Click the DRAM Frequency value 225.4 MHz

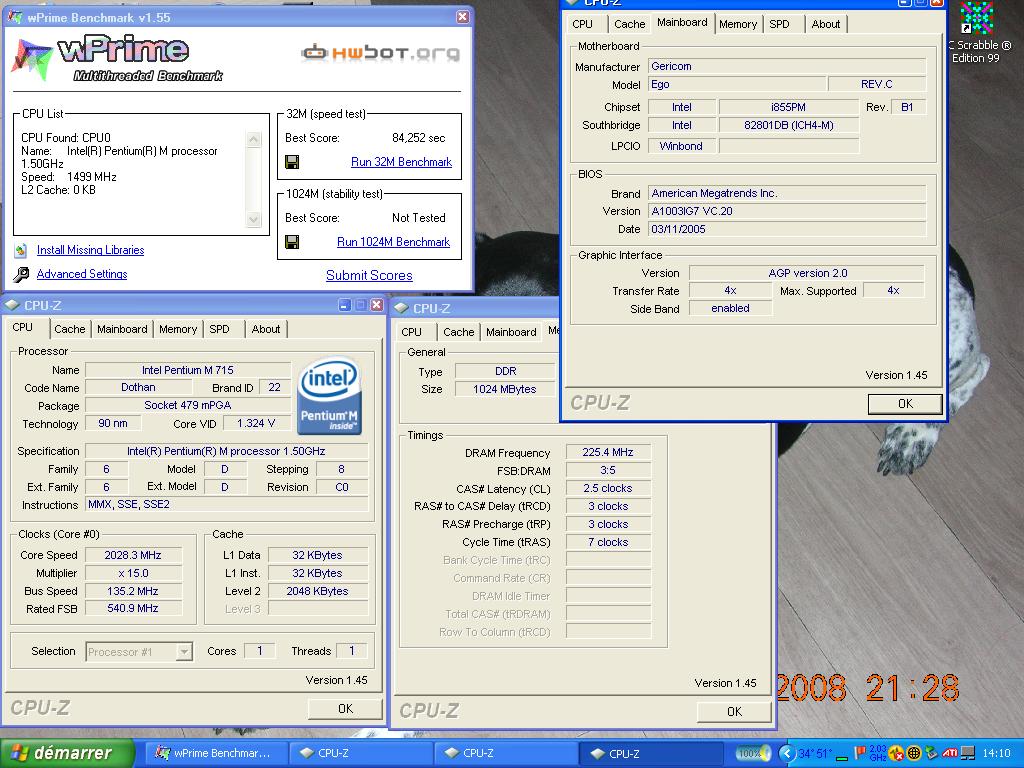coord(608,452)
